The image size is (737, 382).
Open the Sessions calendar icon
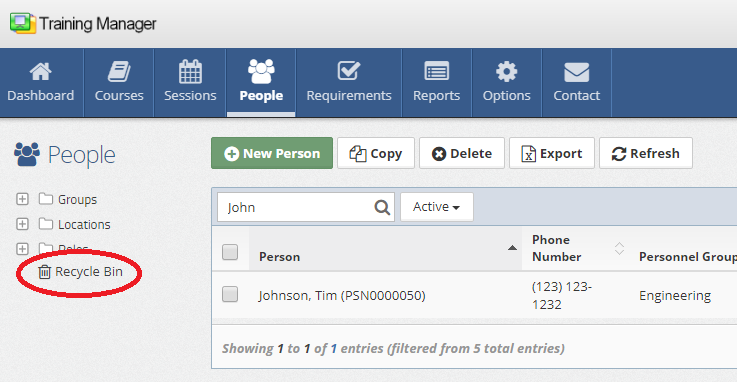click(190, 72)
